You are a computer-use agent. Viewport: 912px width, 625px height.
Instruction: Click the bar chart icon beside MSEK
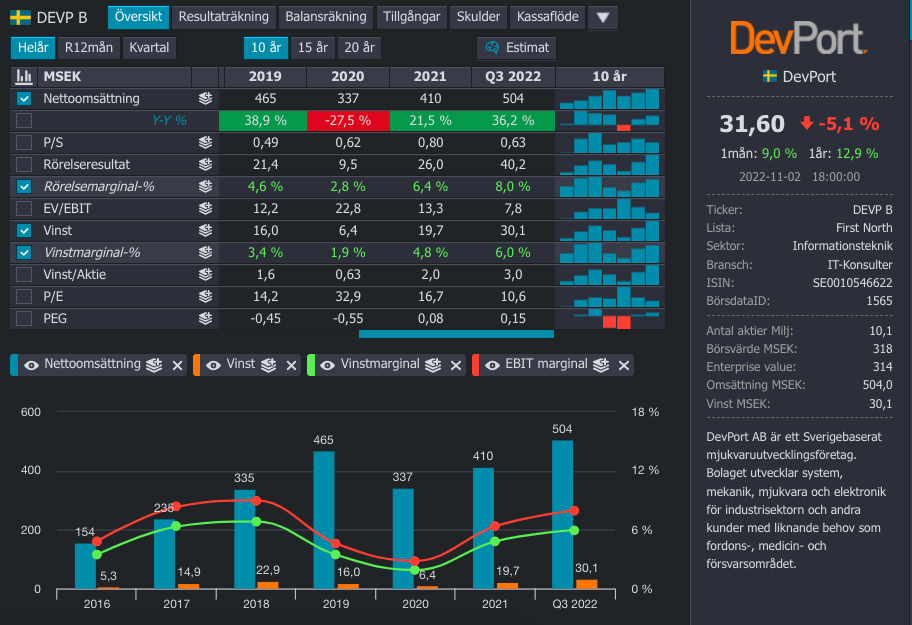24,77
